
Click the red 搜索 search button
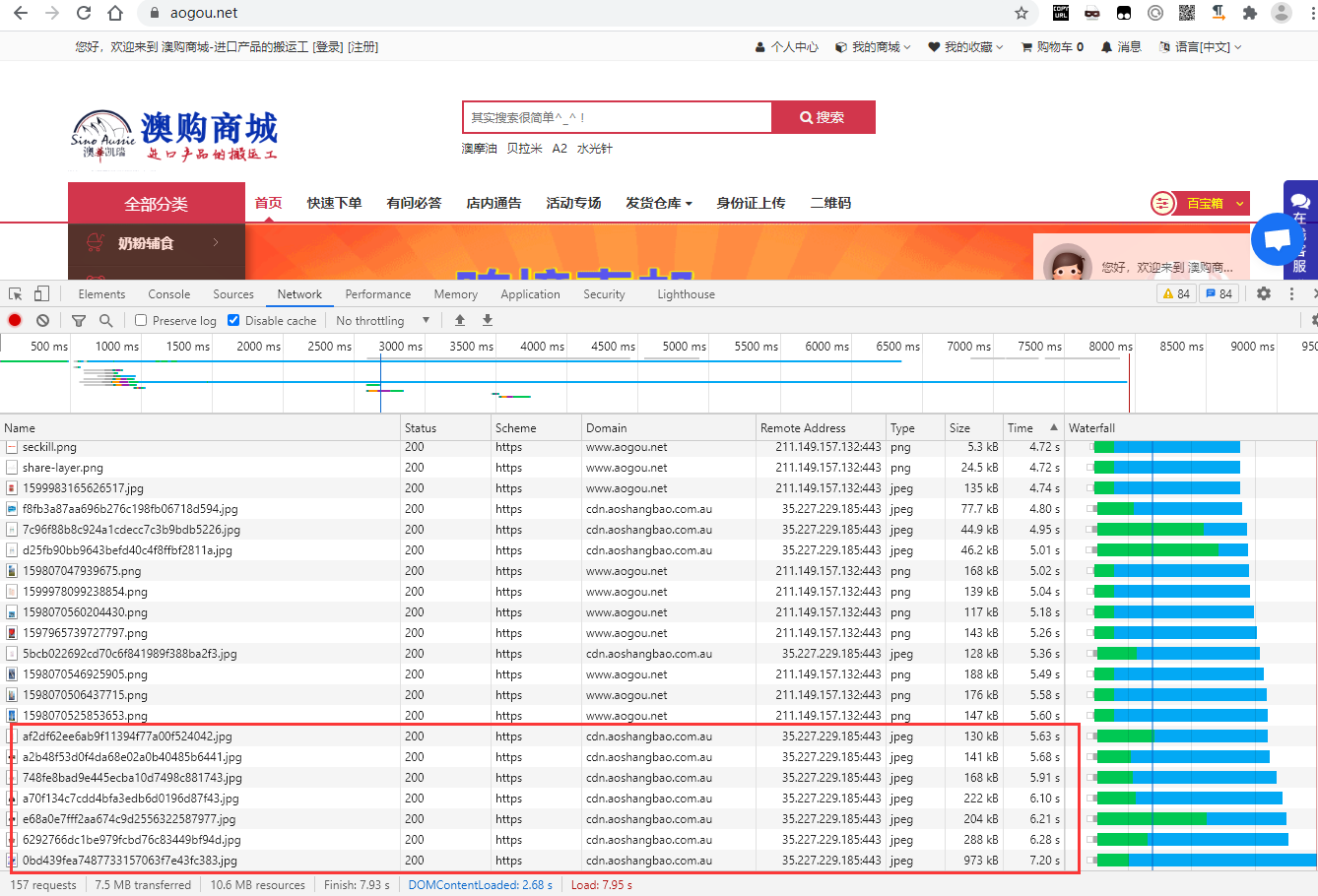pos(824,117)
